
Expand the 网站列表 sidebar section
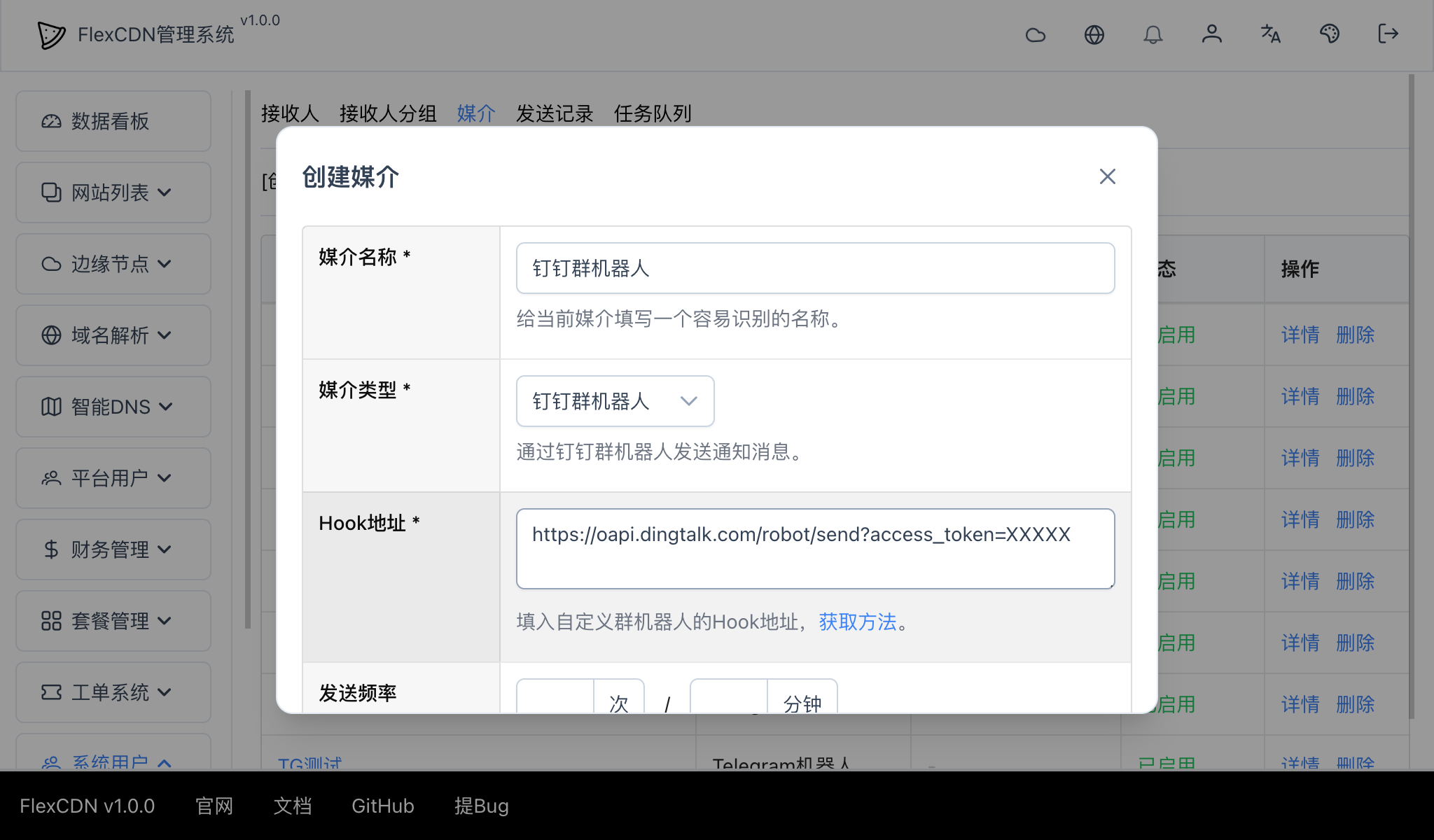[x=113, y=192]
